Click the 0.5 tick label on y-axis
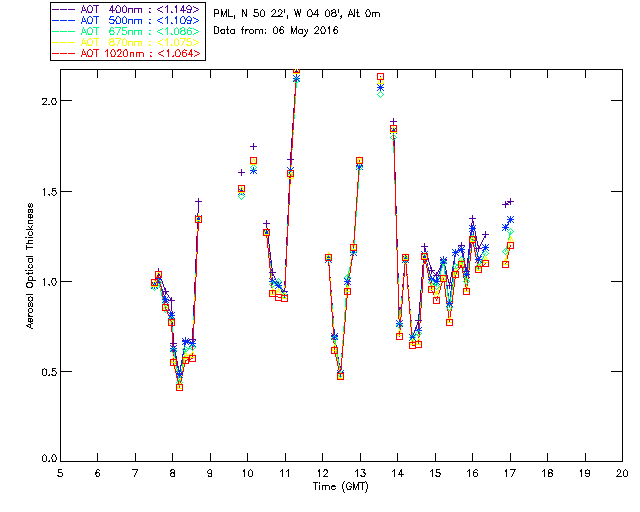This screenshot has width=640, height=512. coord(46,372)
